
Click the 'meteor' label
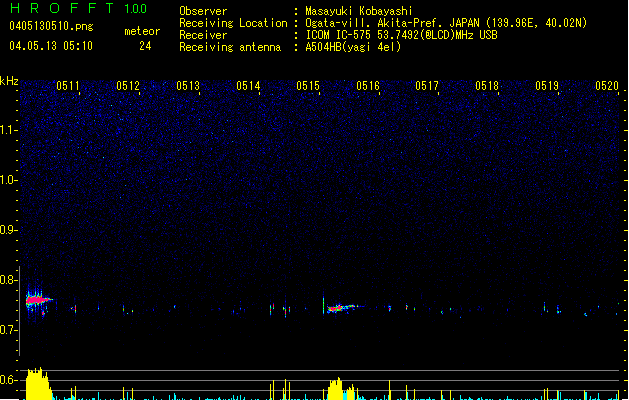pyautogui.click(x=142, y=31)
